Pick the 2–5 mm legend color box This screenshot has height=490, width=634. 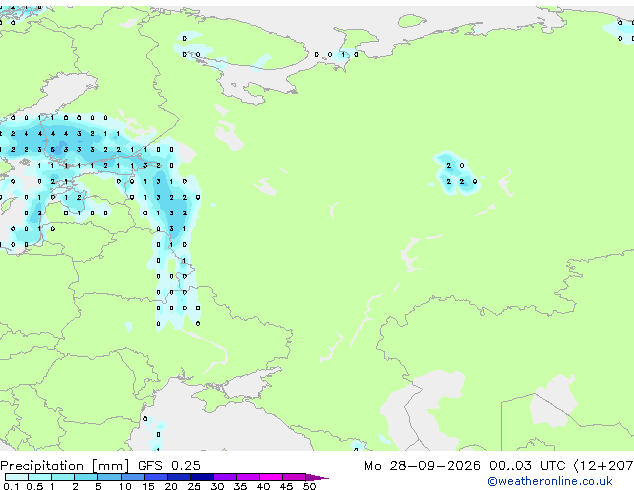pyautogui.click(x=86, y=477)
